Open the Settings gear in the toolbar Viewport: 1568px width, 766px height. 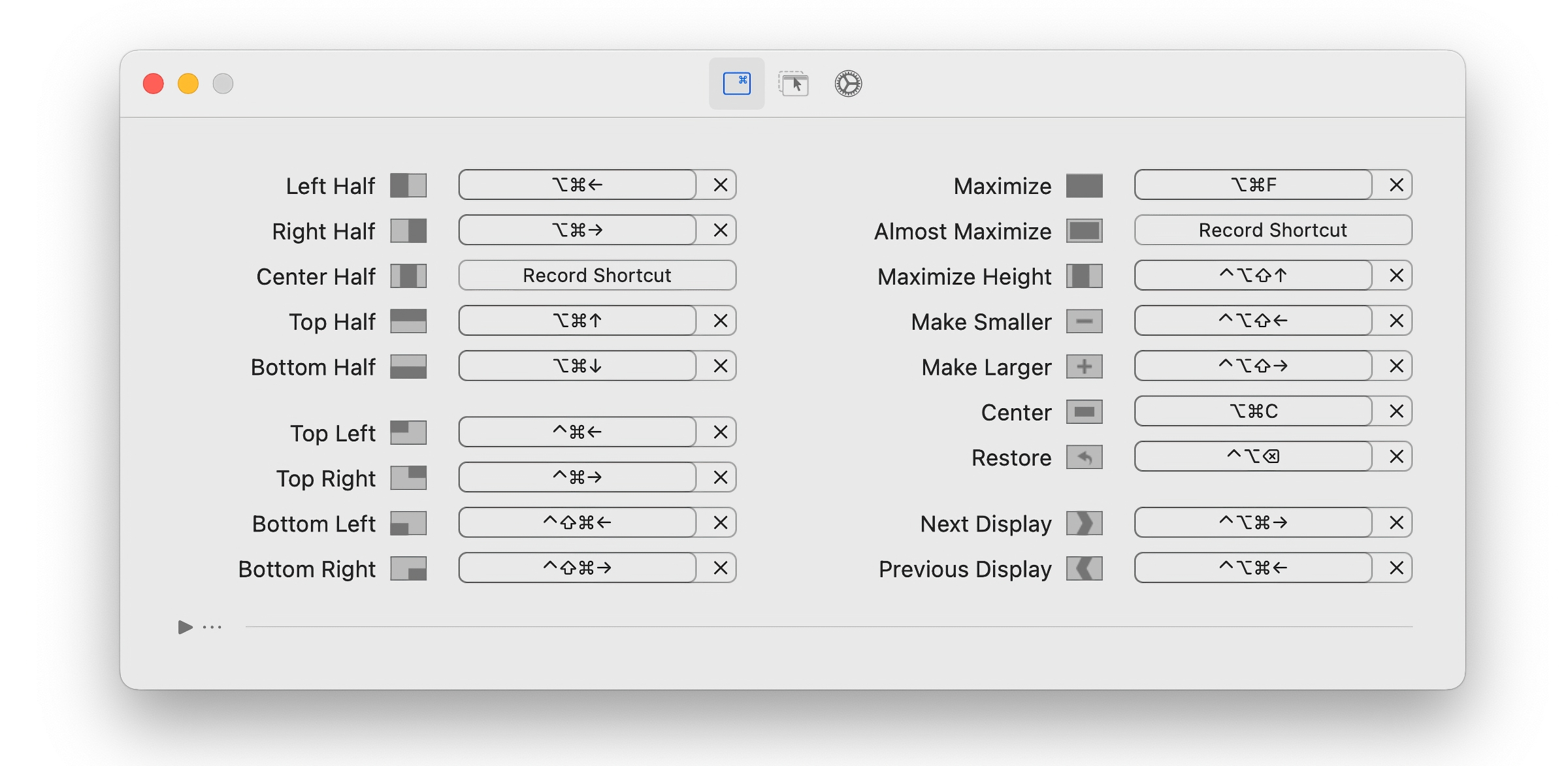click(846, 83)
